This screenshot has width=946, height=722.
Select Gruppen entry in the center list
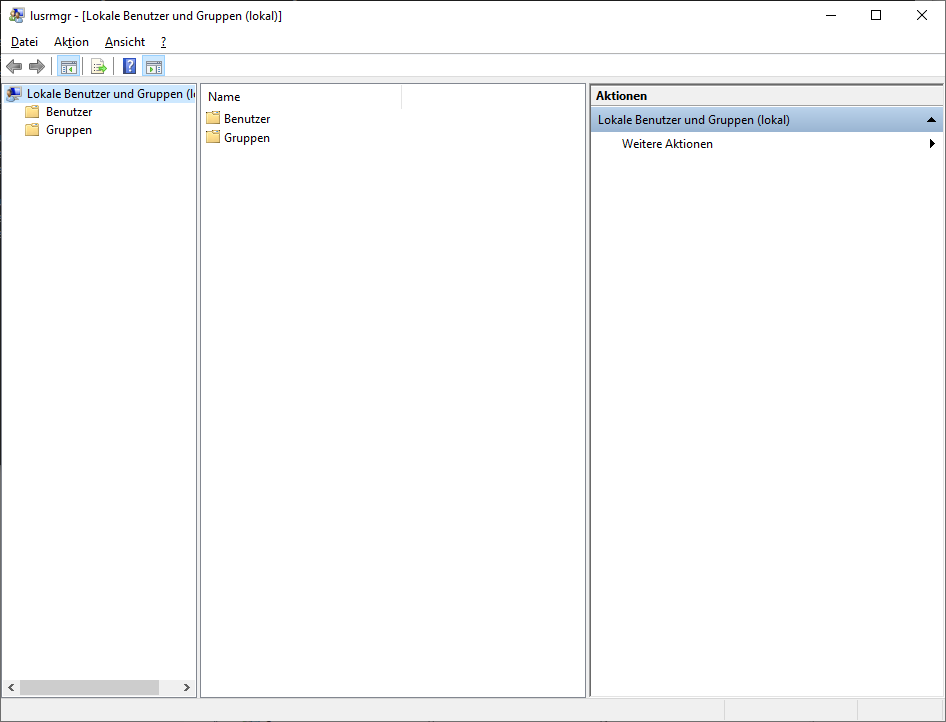point(247,138)
